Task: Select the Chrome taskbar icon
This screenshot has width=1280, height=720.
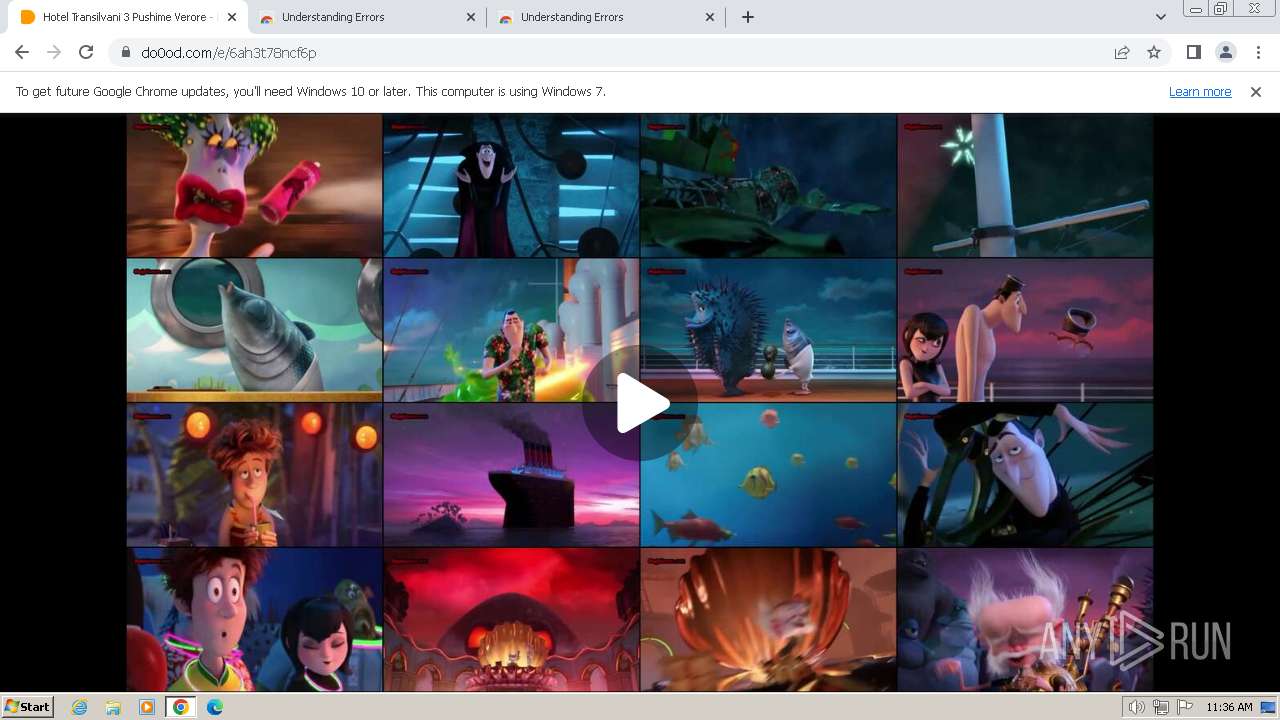Action: 180,707
